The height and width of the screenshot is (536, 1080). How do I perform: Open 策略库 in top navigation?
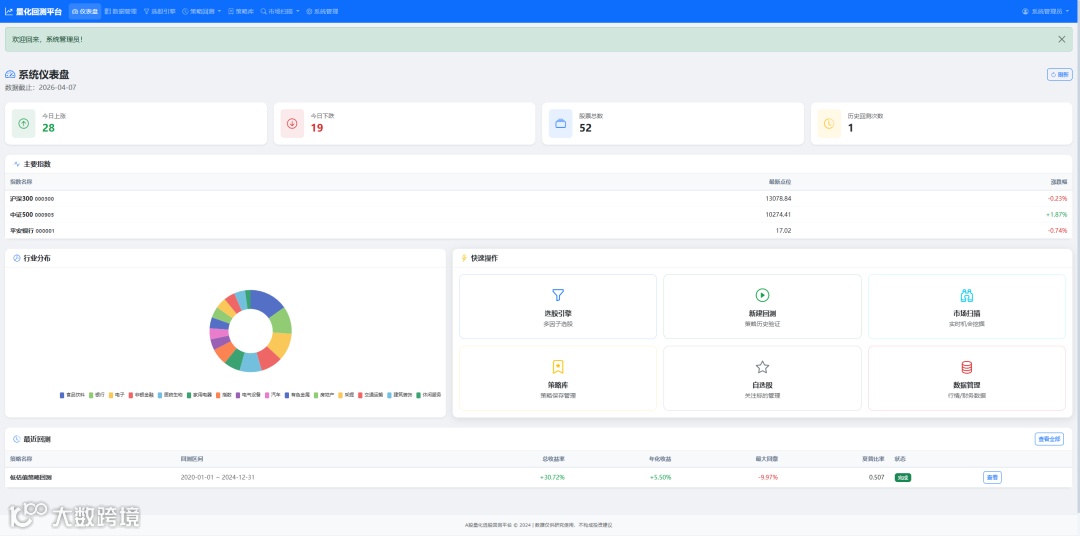click(241, 12)
